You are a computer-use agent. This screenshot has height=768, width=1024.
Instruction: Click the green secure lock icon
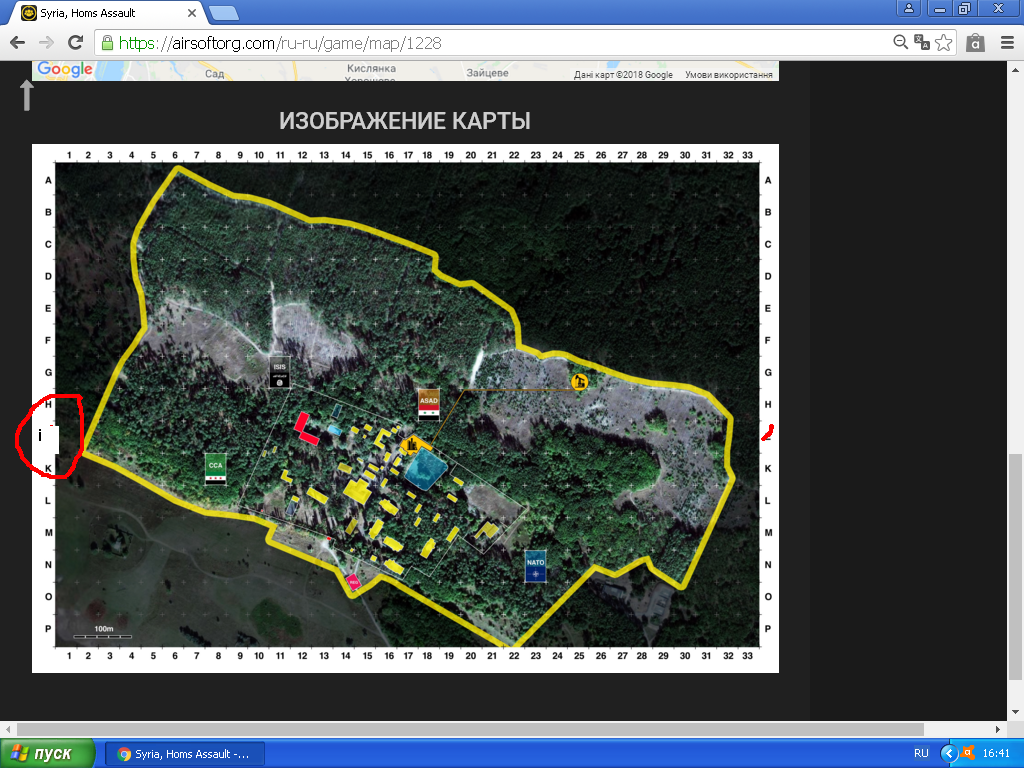tap(107, 43)
